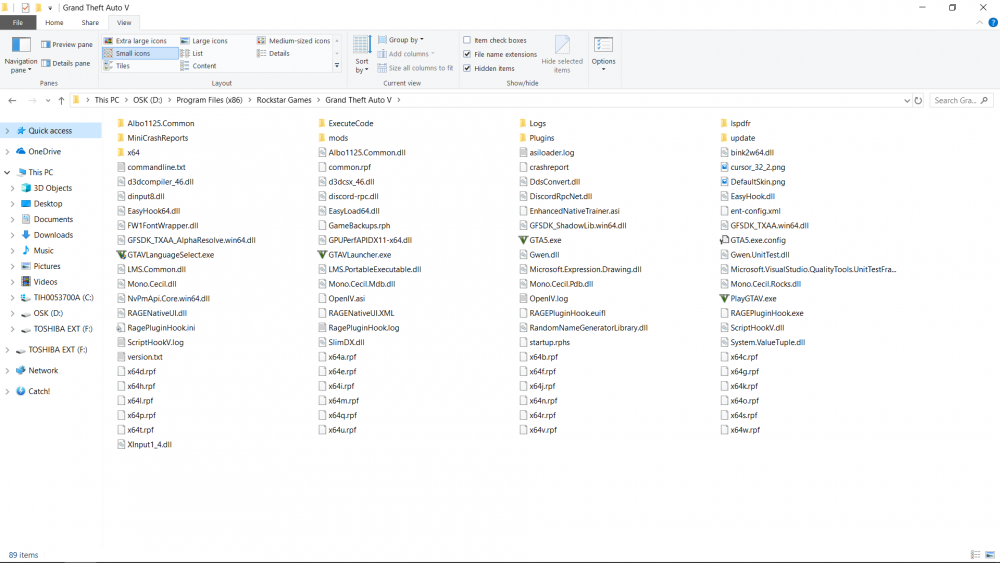The width and height of the screenshot is (1000, 563).
Task: Open Downloads in navigation pane
Action: click(53, 235)
